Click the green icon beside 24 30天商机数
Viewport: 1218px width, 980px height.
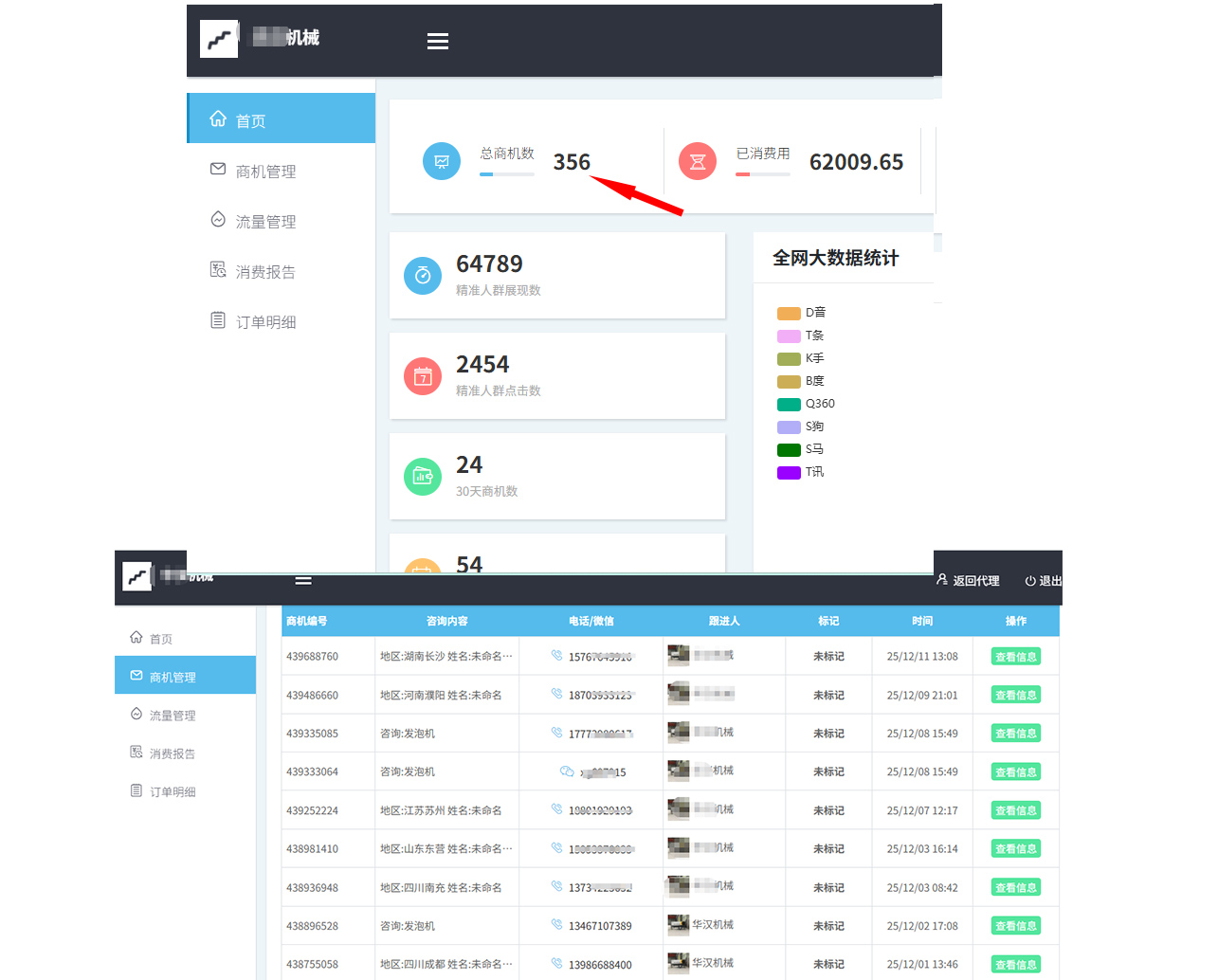[423, 477]
